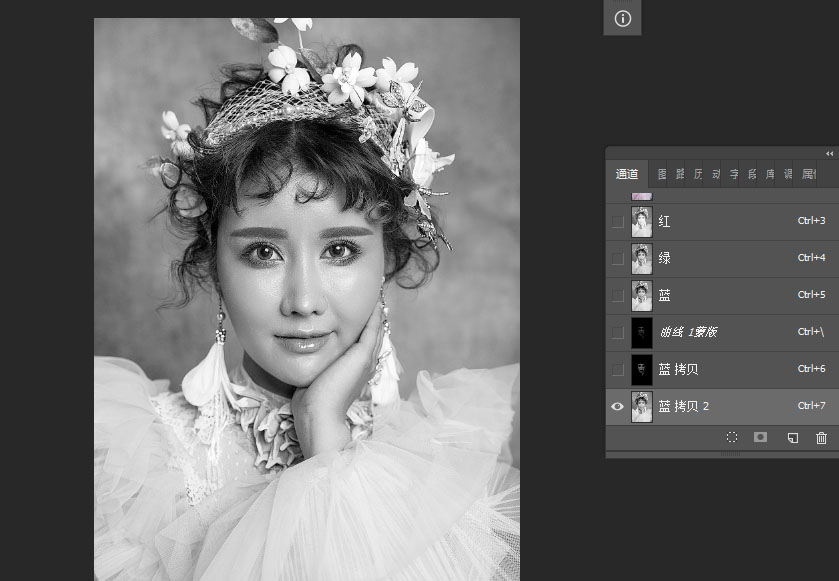This screenshot has width=839, height=581.
Task: Select the 蓝 拷贝 channel name
Action: point(678,369)
